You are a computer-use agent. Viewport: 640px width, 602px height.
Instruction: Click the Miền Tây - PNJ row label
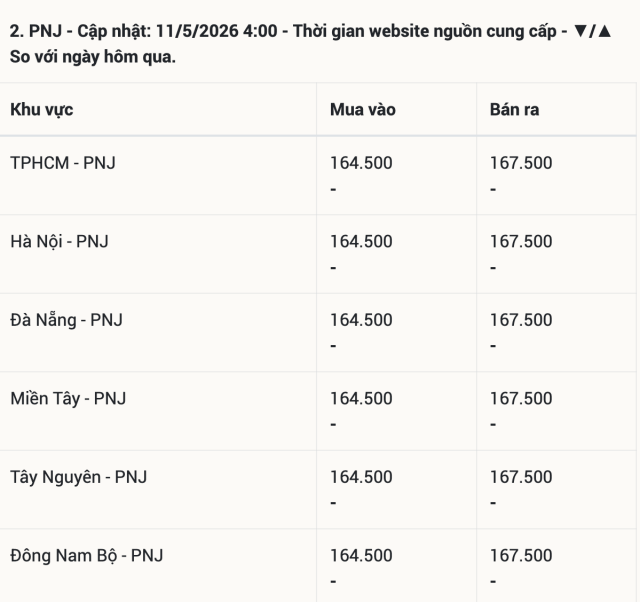(68, 398)
